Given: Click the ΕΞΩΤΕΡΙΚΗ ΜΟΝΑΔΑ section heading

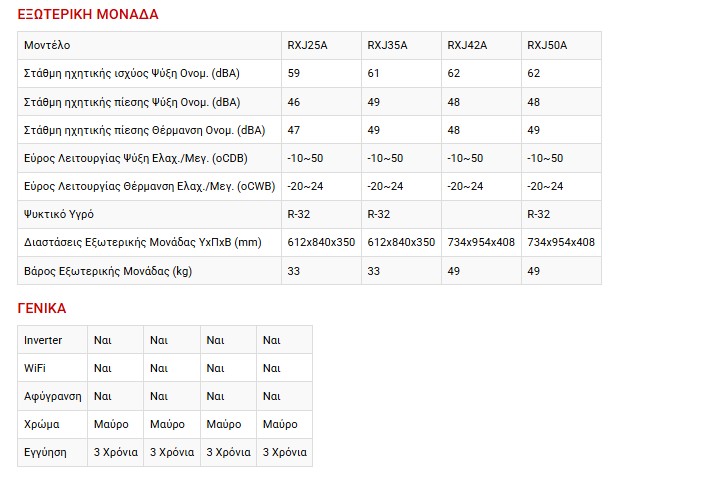Looking at the screenshot, I should pyautogui.click(x=88, y=15).
